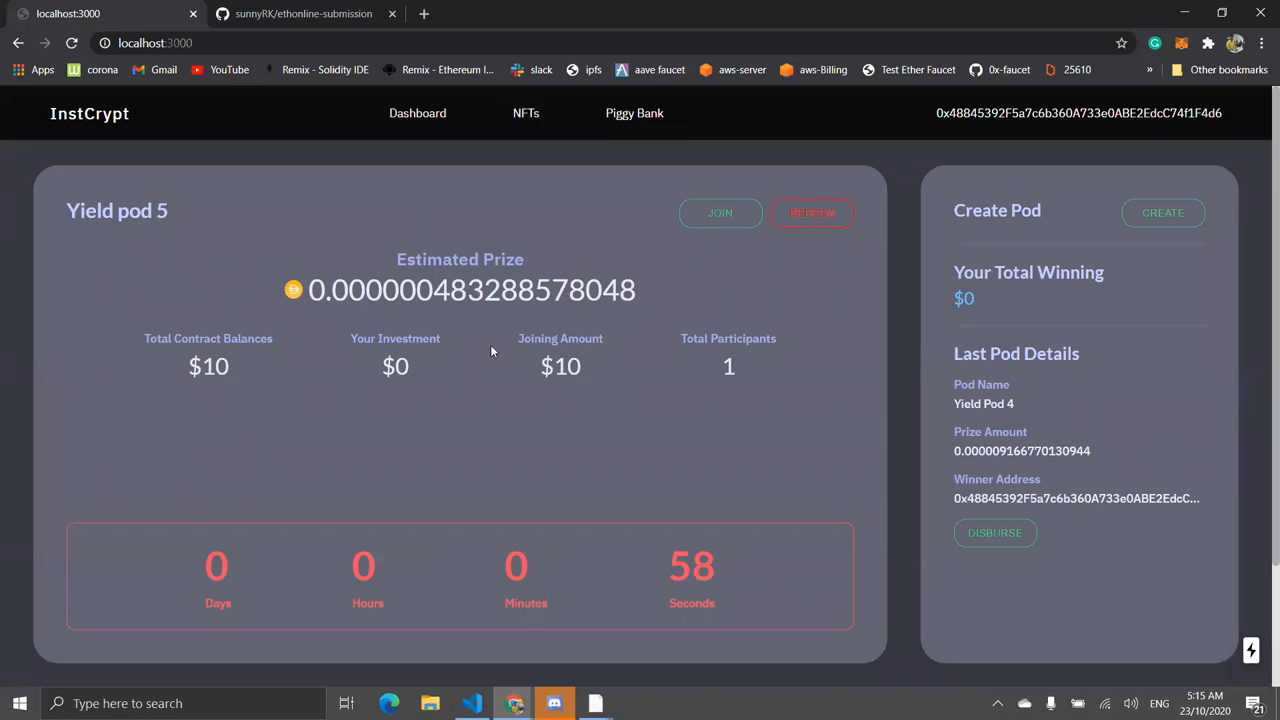Open Microsoft Edge from the taskbar
This screenshot has height=720, width=1280.
click(x=389, y=703)
